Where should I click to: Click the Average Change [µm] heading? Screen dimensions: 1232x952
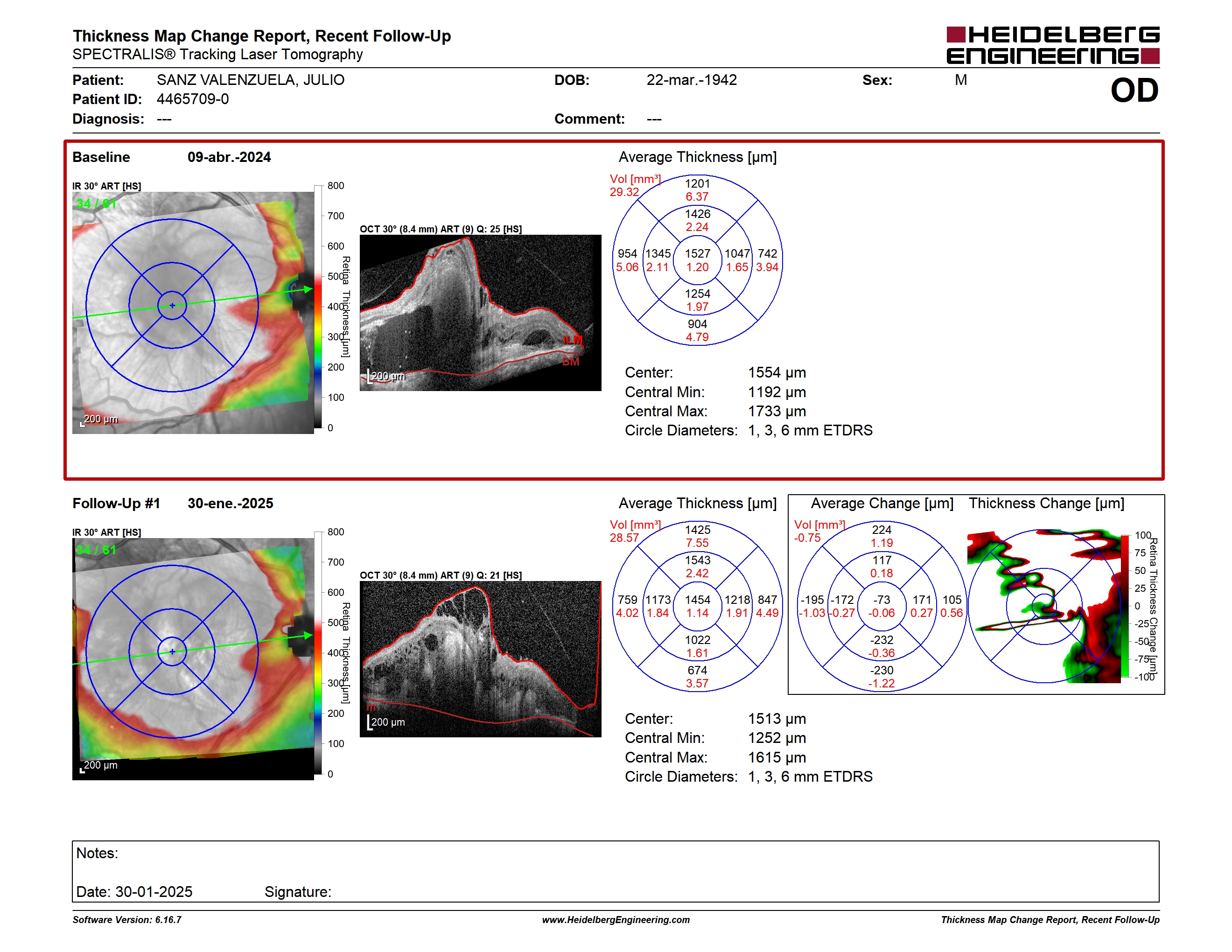882,504
